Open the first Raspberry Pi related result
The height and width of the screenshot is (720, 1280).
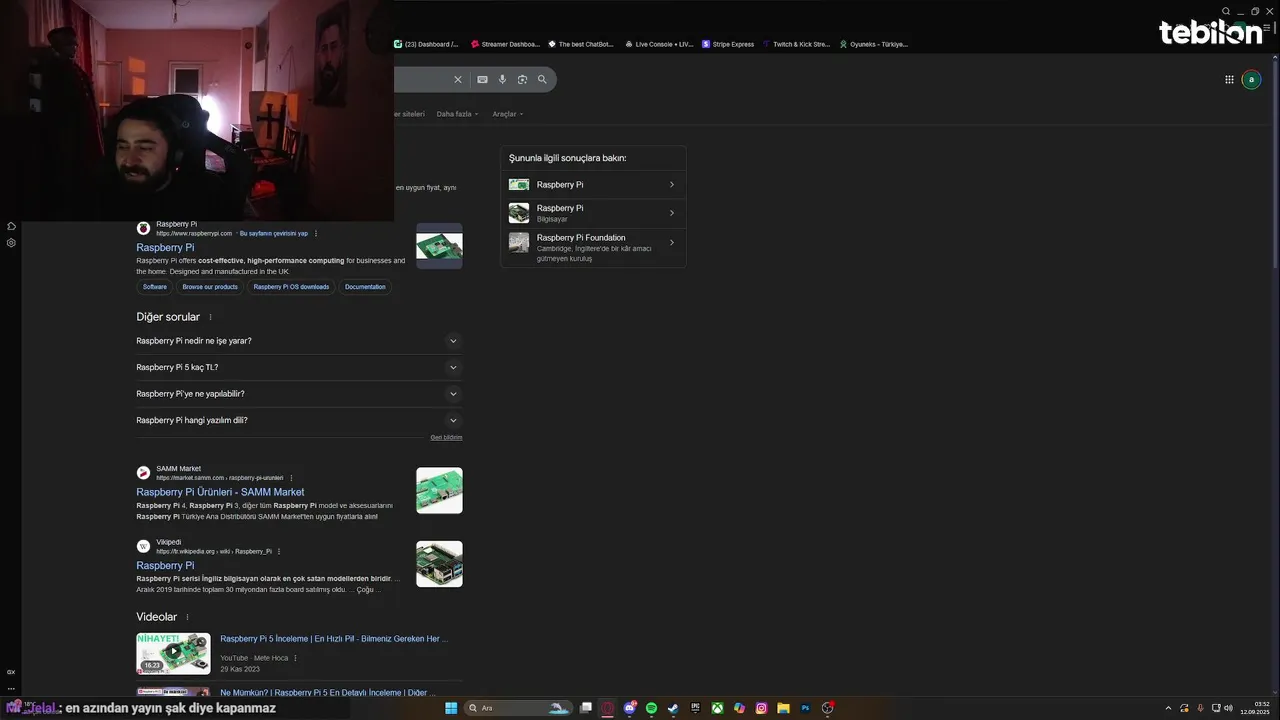593,185
